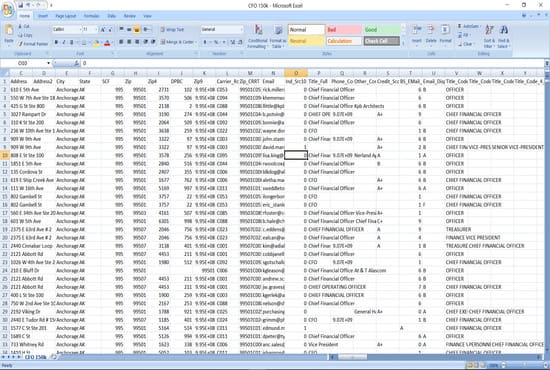Viewport: 550px width, 370px height.
Task: Select the CFO 150k sheet tab
Action: [x=35, y=357]
